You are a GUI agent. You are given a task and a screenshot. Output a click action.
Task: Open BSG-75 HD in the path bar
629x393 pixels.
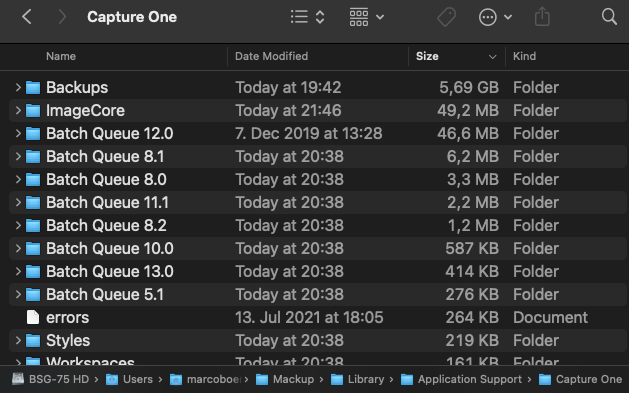pos(51,379)
